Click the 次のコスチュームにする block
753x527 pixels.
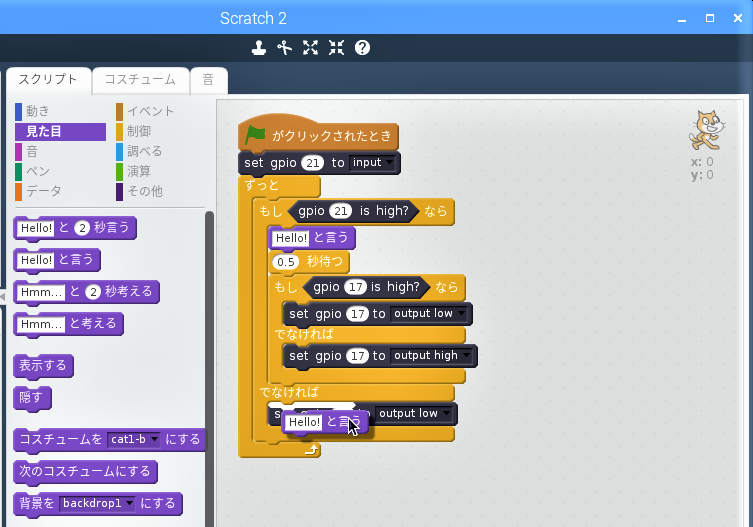85,472
